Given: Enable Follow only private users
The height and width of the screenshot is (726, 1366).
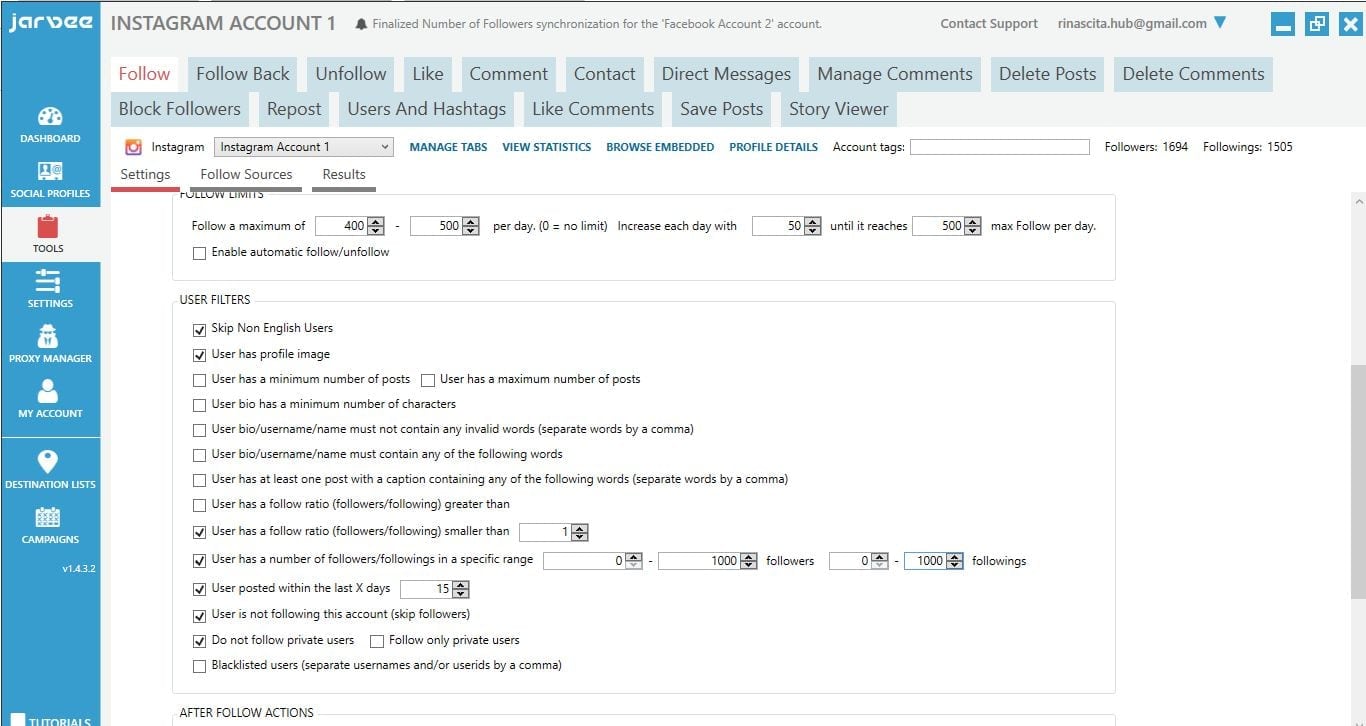Looking at the screenshot, I should [x=377, y=641].
